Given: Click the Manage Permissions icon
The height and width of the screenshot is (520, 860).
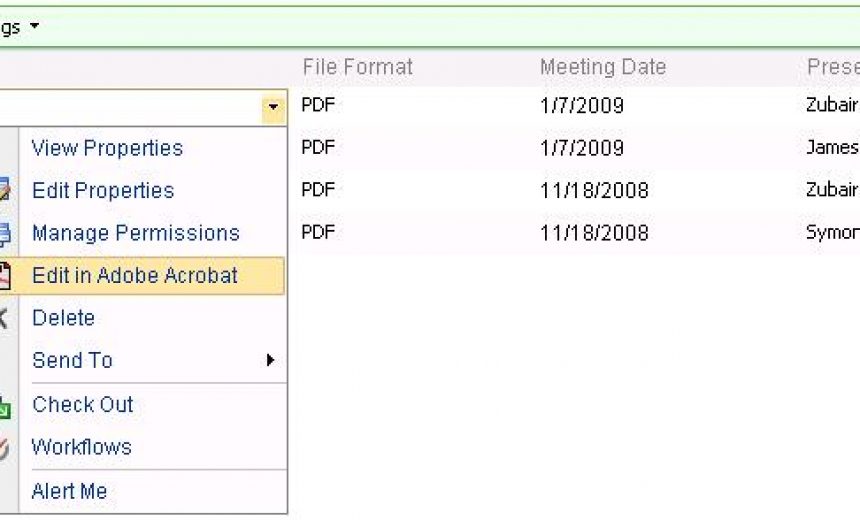Looking at the screenshot, I should point(5,233).
